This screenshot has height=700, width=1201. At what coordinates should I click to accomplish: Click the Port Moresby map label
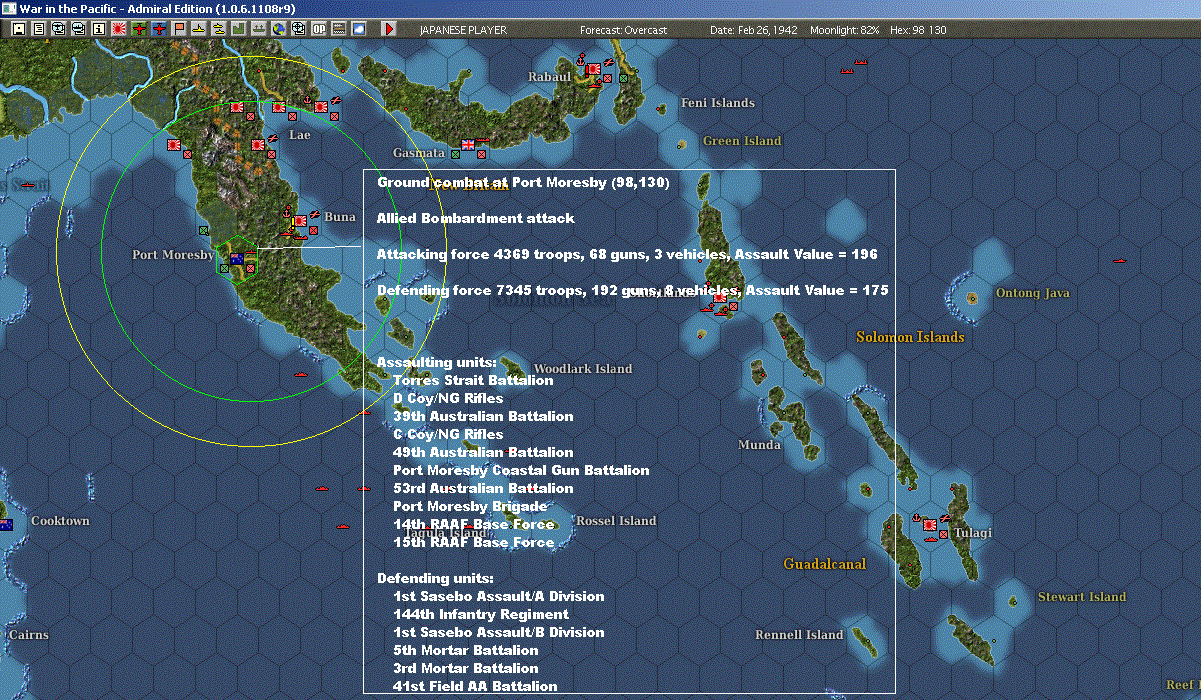coord(173,255)
